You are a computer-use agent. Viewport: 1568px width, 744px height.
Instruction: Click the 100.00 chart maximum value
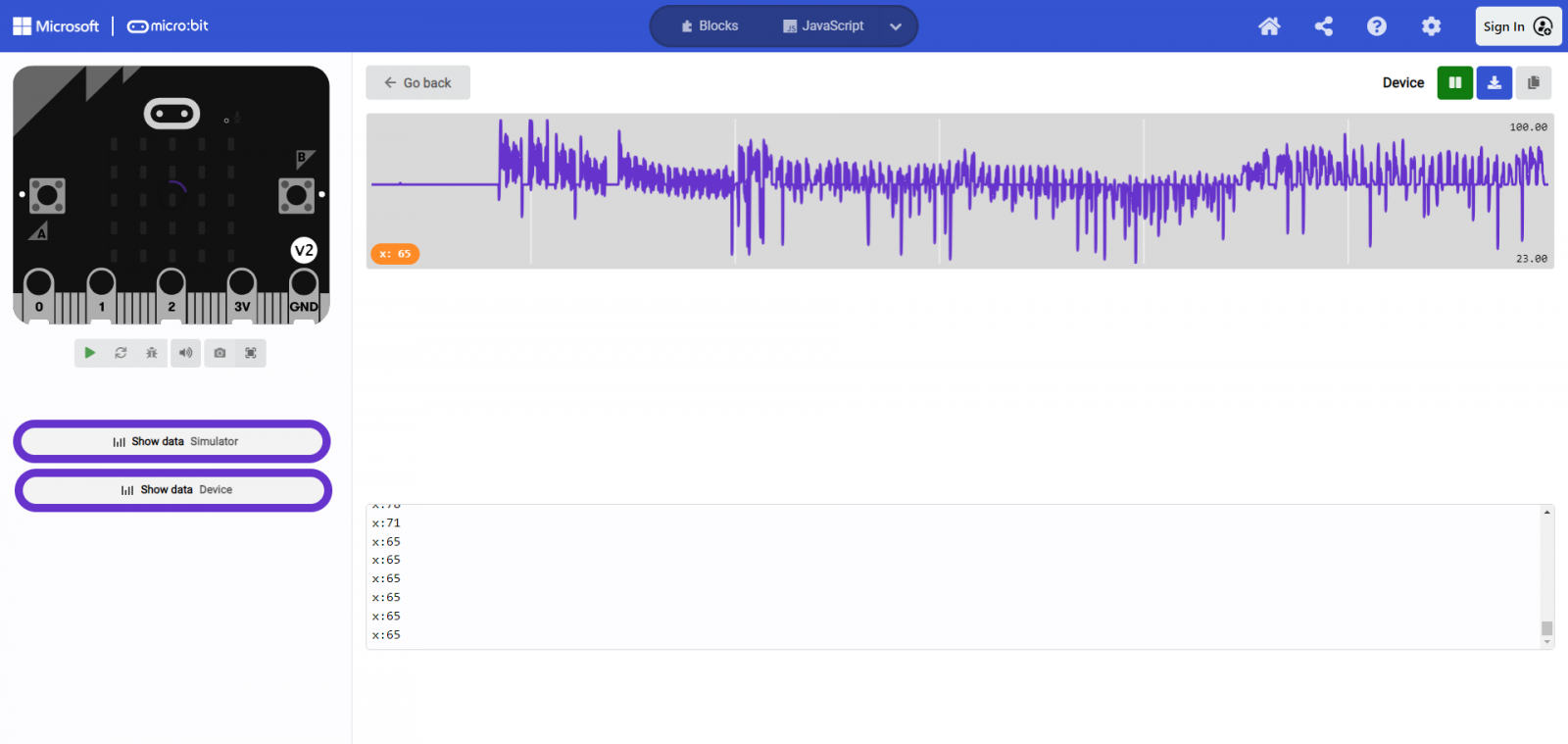coord(1528,127)
